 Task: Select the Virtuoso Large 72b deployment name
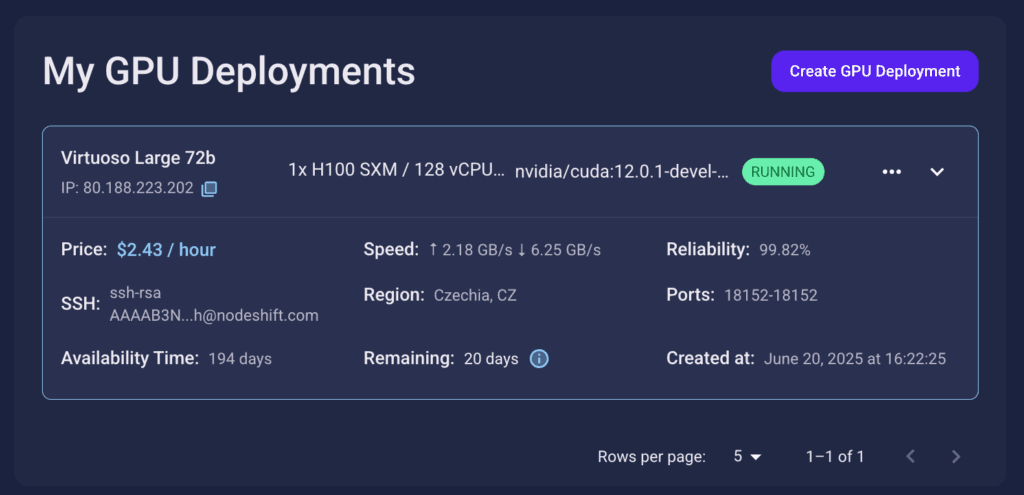pos(138,157)
